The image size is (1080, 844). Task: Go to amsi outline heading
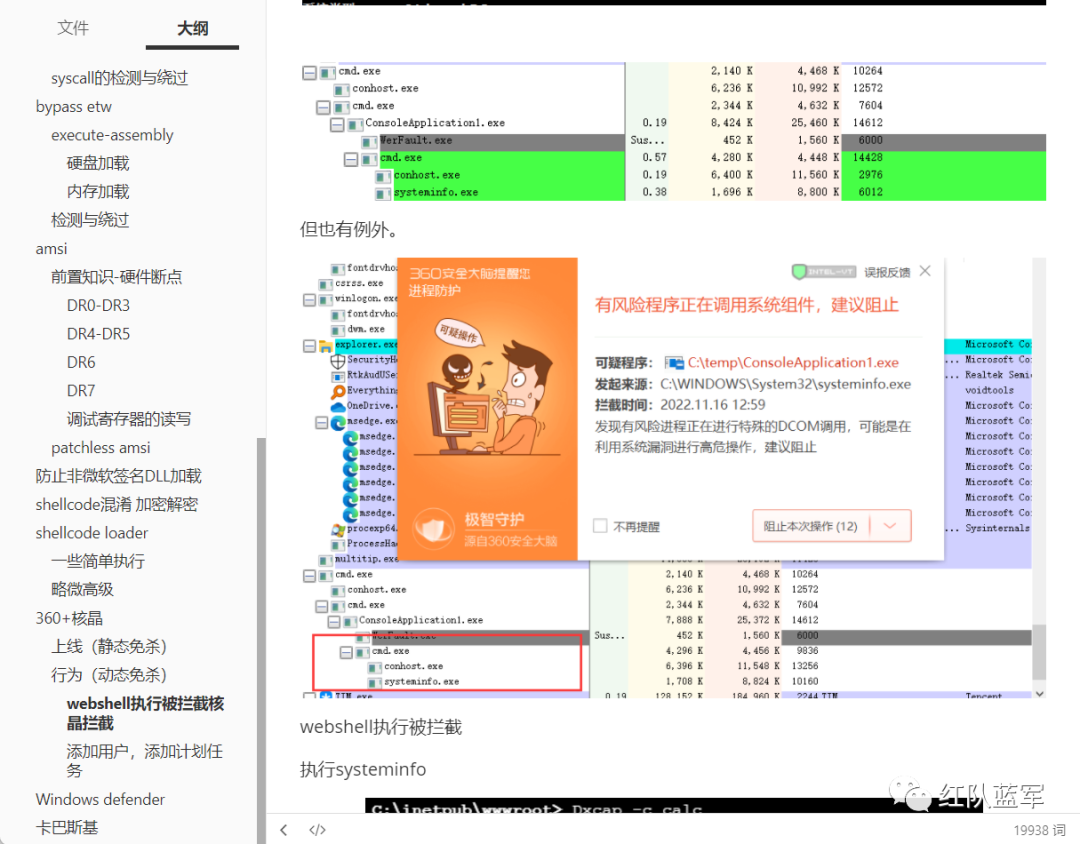(52, 249)
